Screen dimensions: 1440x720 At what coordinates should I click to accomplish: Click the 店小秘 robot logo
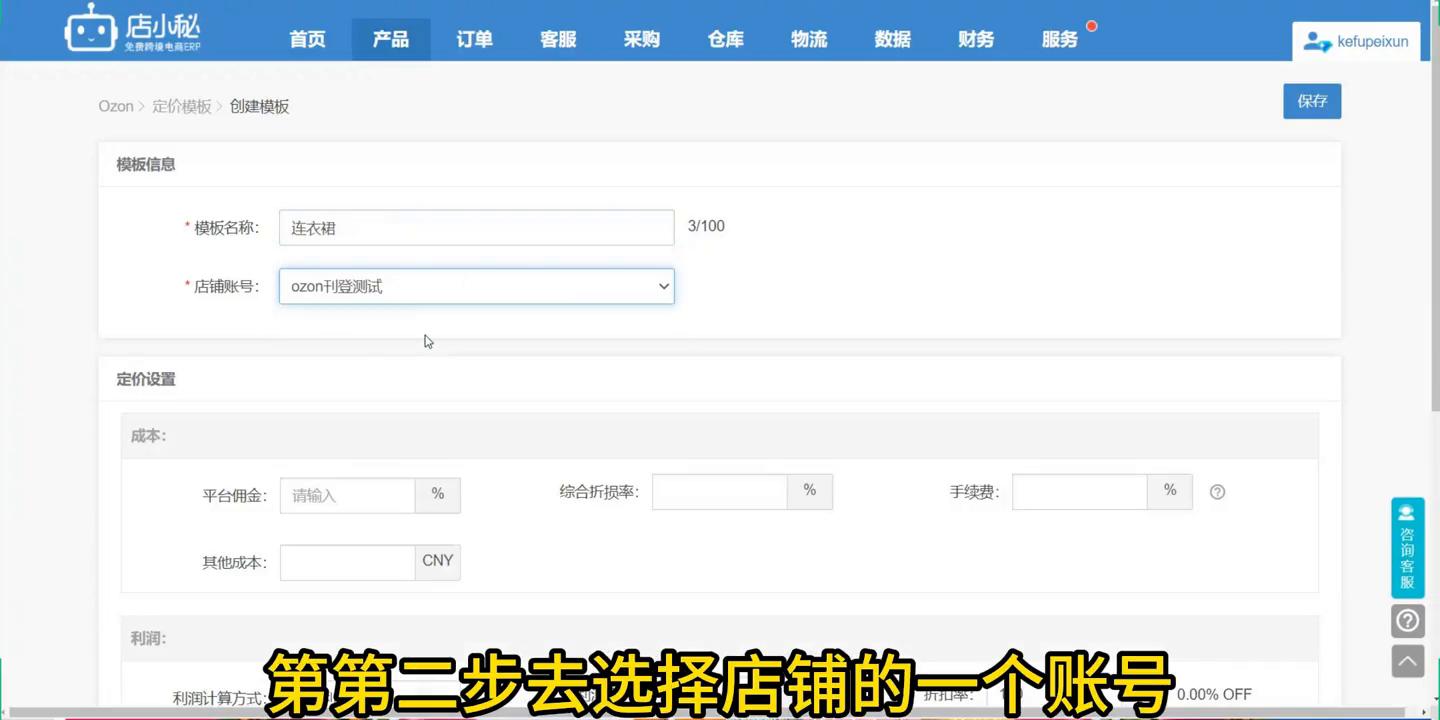click(91, 30)
